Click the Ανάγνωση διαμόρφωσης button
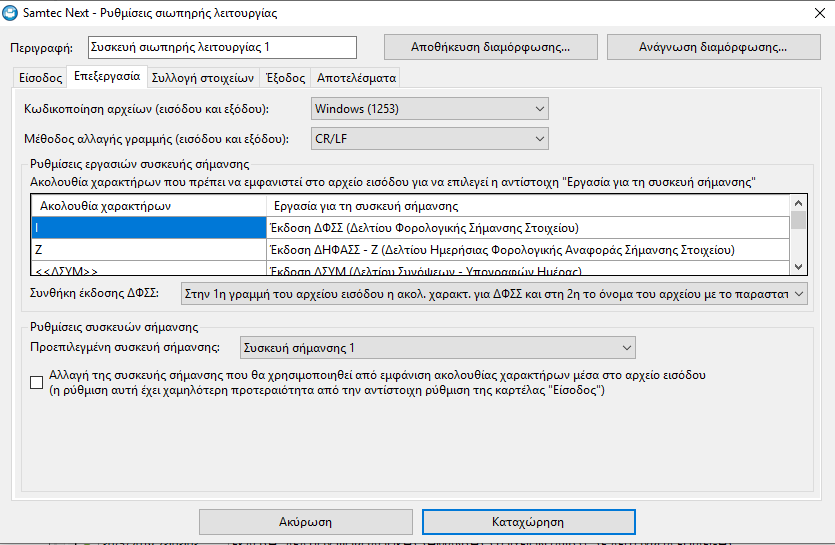This screenshot has width=835, height=545. tap(713, 47)
